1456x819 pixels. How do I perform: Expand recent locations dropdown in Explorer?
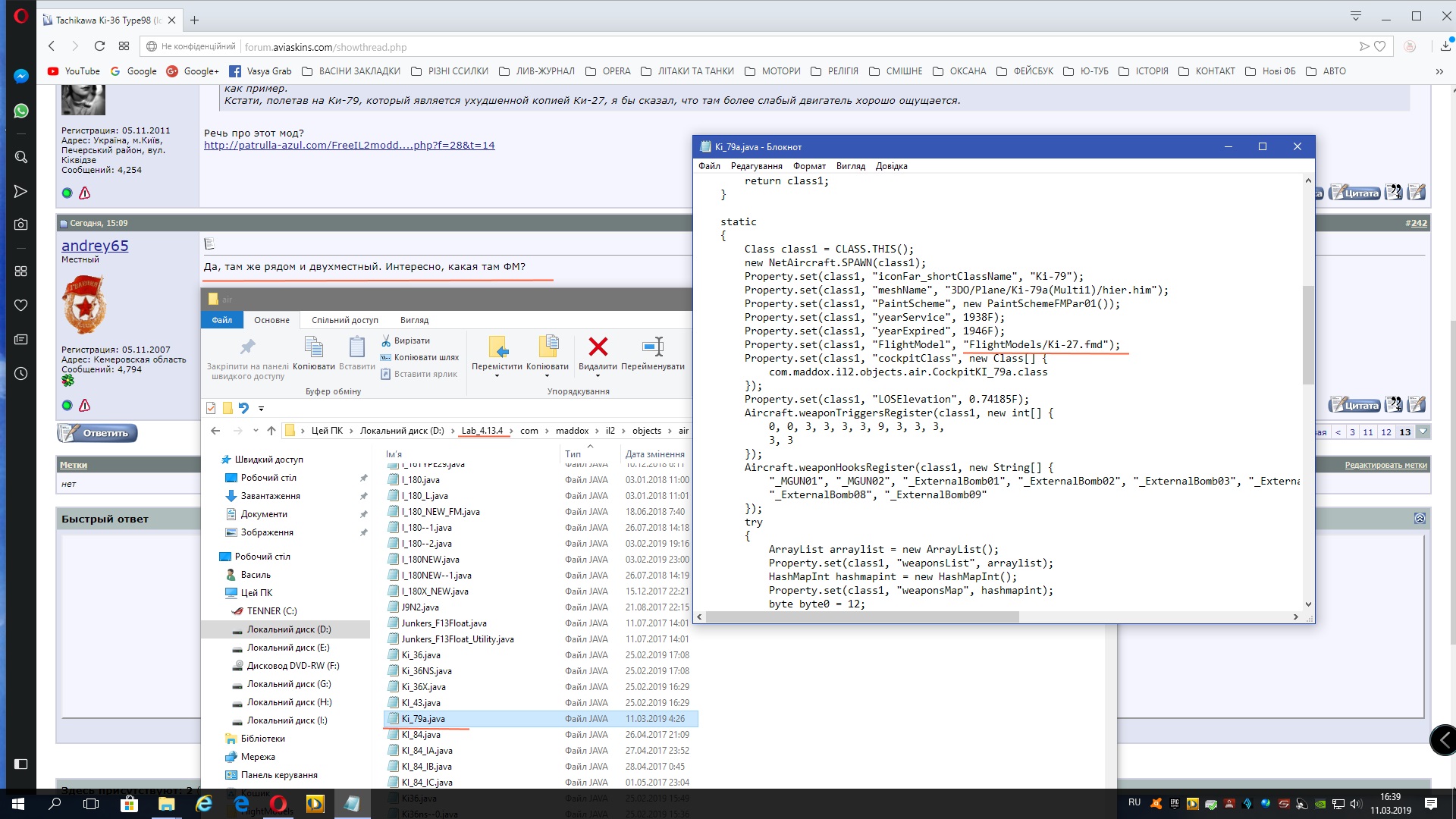(256, 431)
